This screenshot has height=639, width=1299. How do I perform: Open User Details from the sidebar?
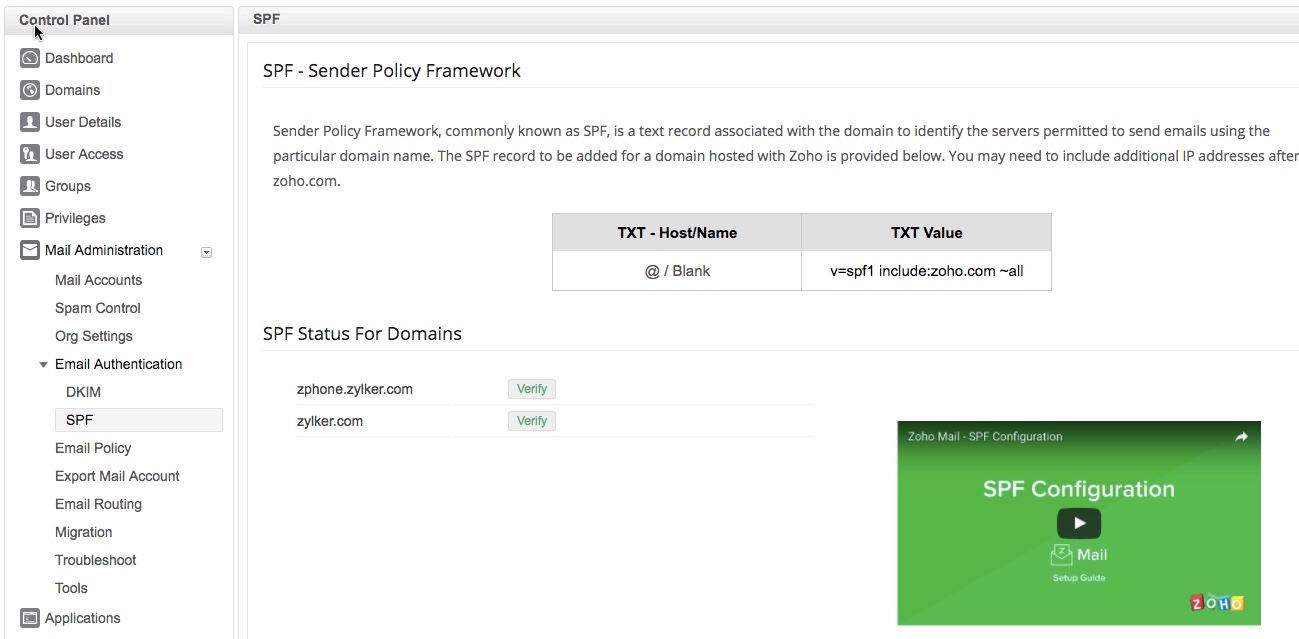coord(30,122)
